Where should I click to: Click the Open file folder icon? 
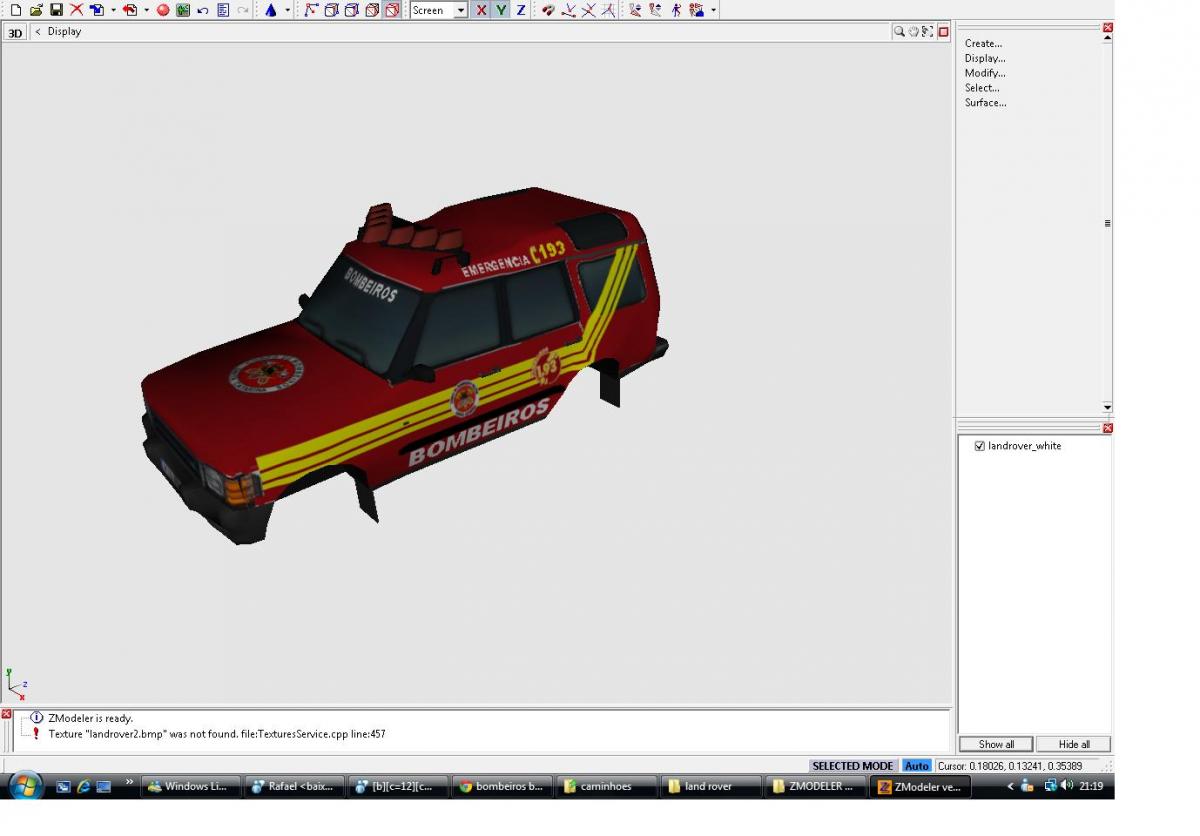pyautogui.click(x=36, y=10)
